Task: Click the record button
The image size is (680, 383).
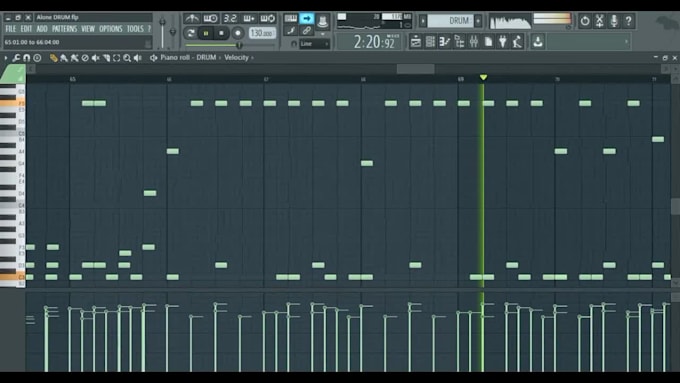Action: coord(238,33)
